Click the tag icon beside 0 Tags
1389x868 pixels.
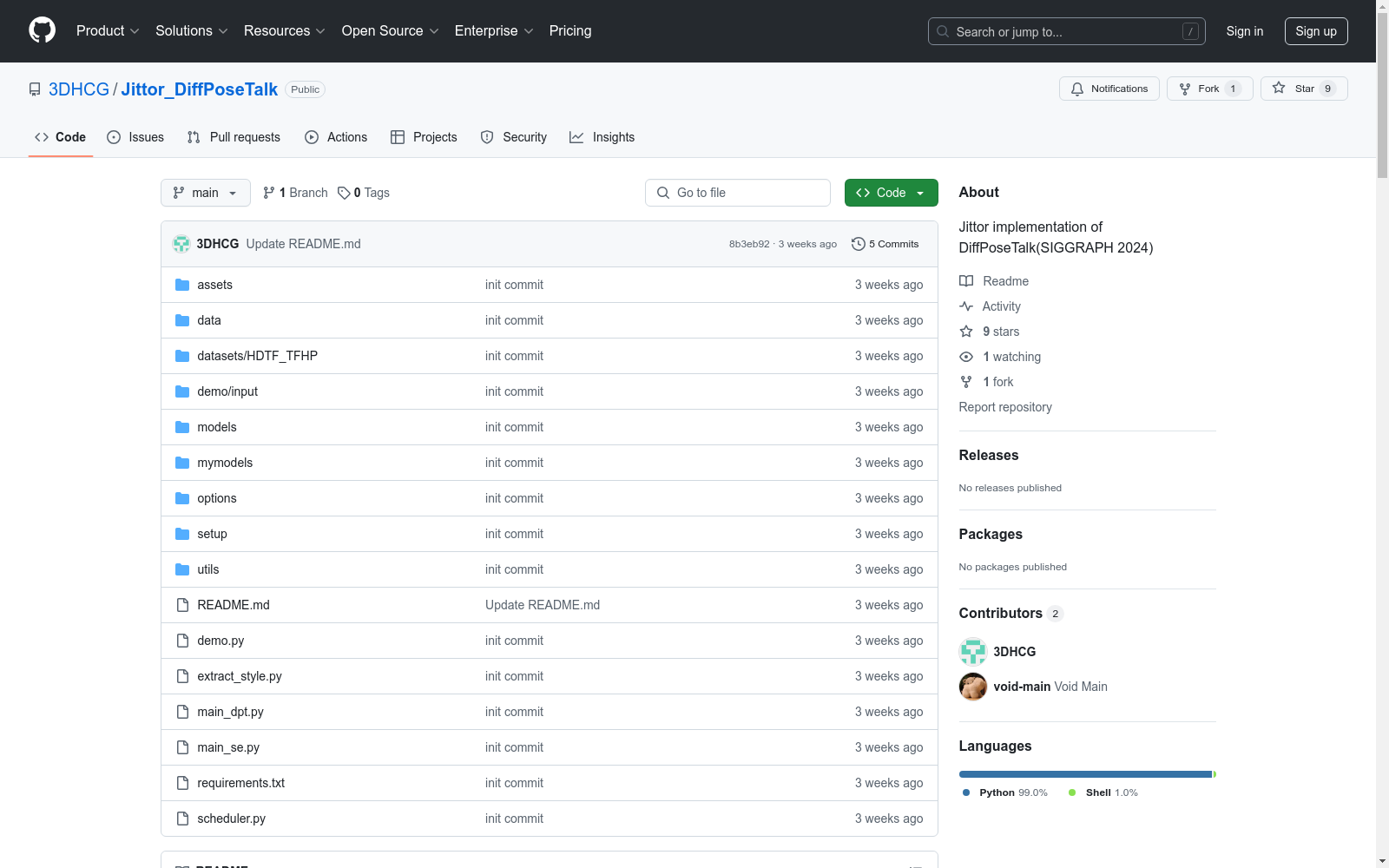pos(344,193)
